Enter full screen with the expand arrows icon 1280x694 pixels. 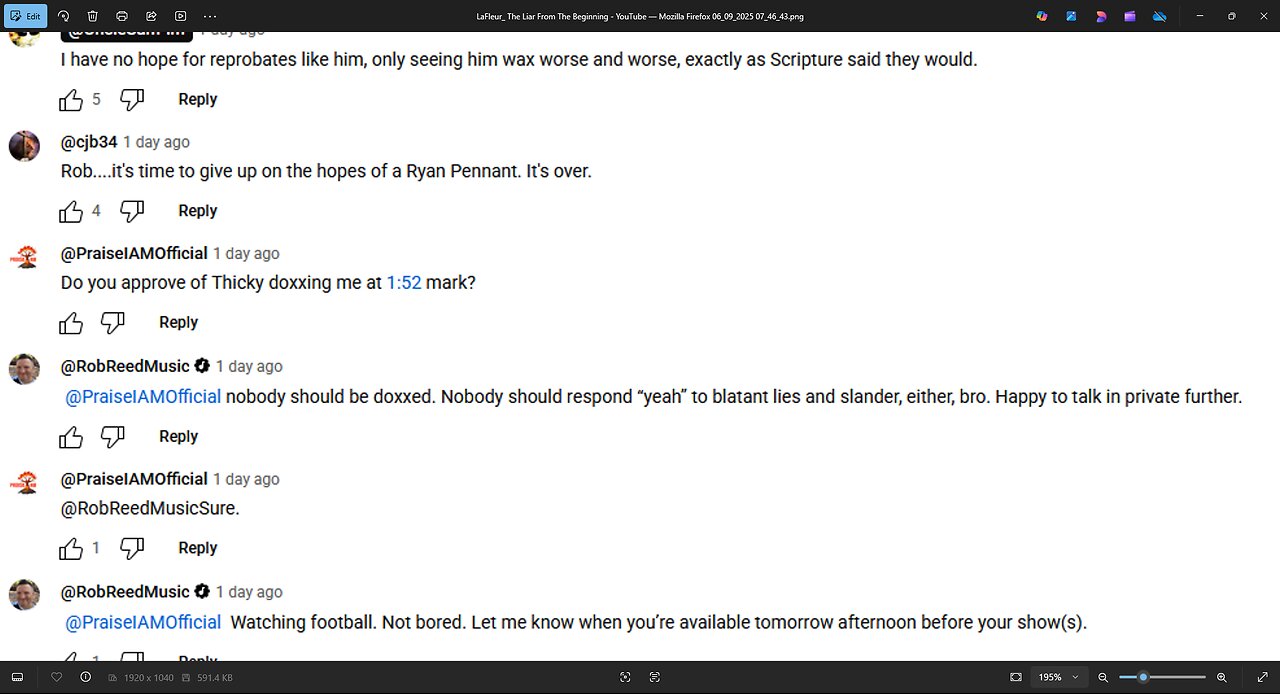[x=1262, y=677]
